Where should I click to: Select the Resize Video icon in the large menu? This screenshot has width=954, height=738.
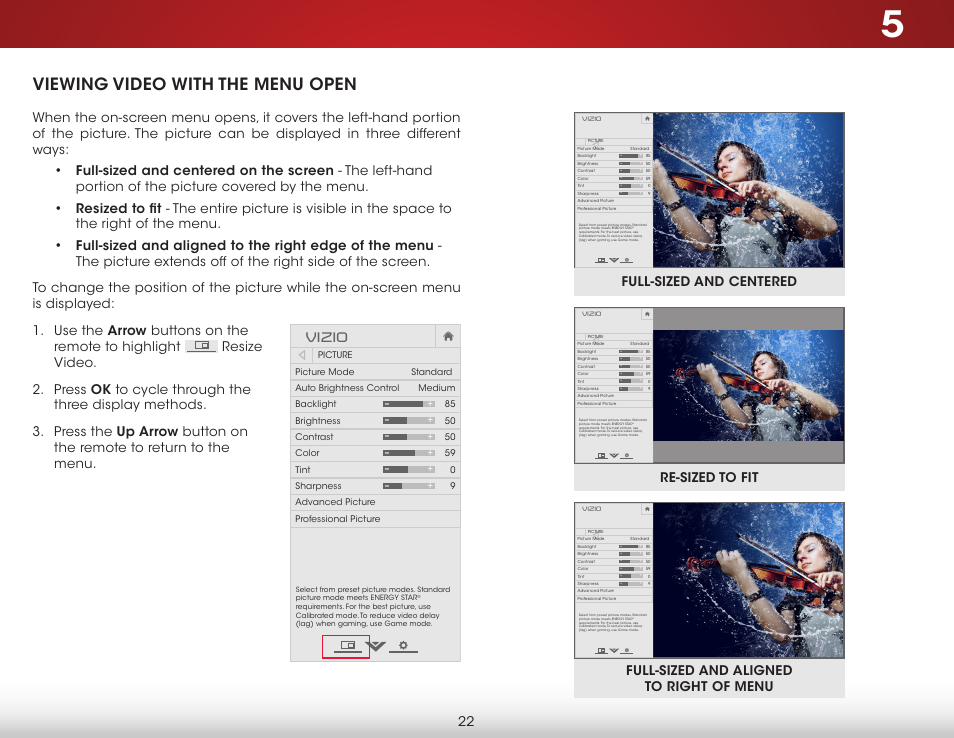(x=347, y=646)
